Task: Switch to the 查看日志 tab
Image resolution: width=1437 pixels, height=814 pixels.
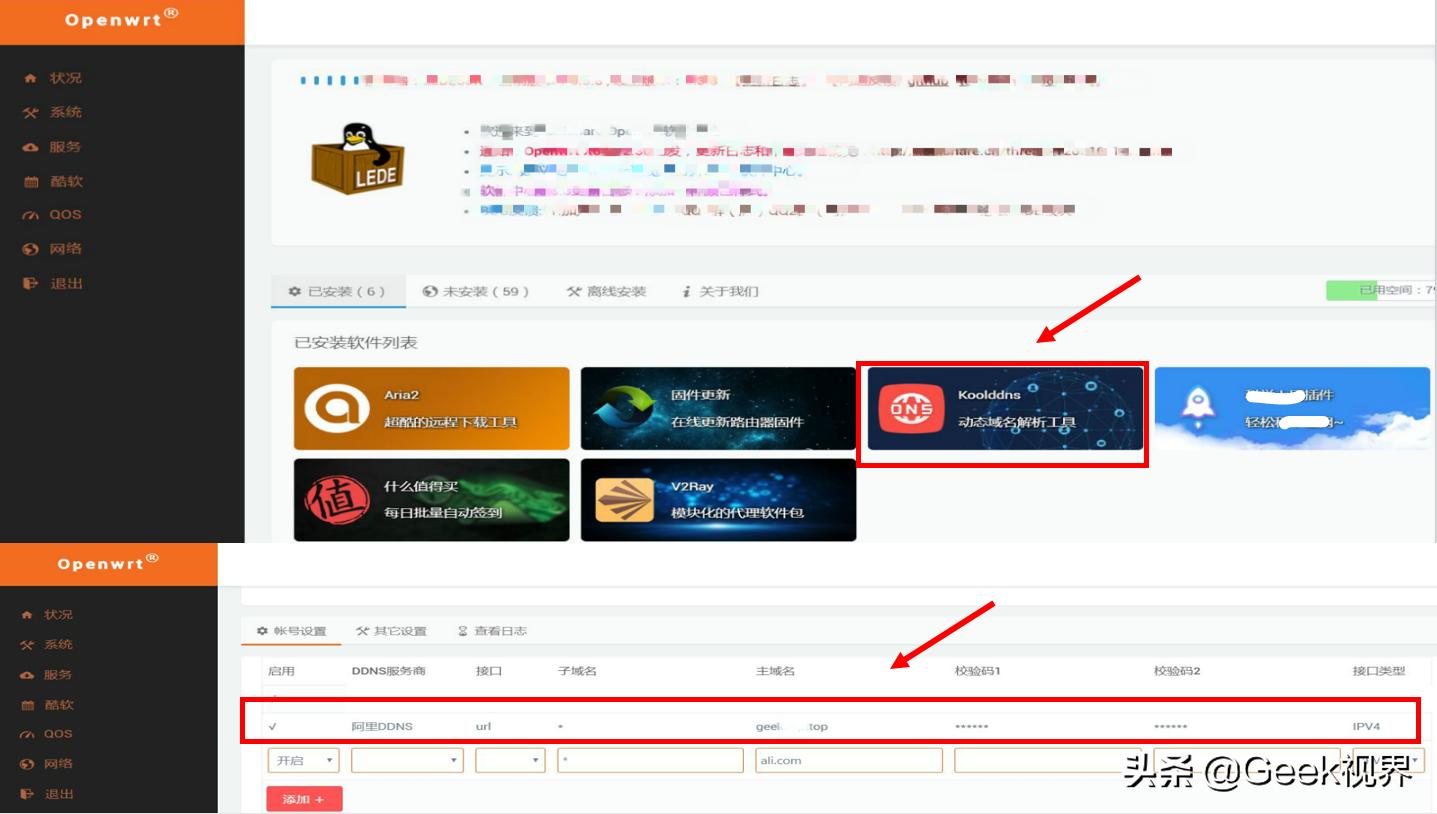Action: (x=492, y=631)
